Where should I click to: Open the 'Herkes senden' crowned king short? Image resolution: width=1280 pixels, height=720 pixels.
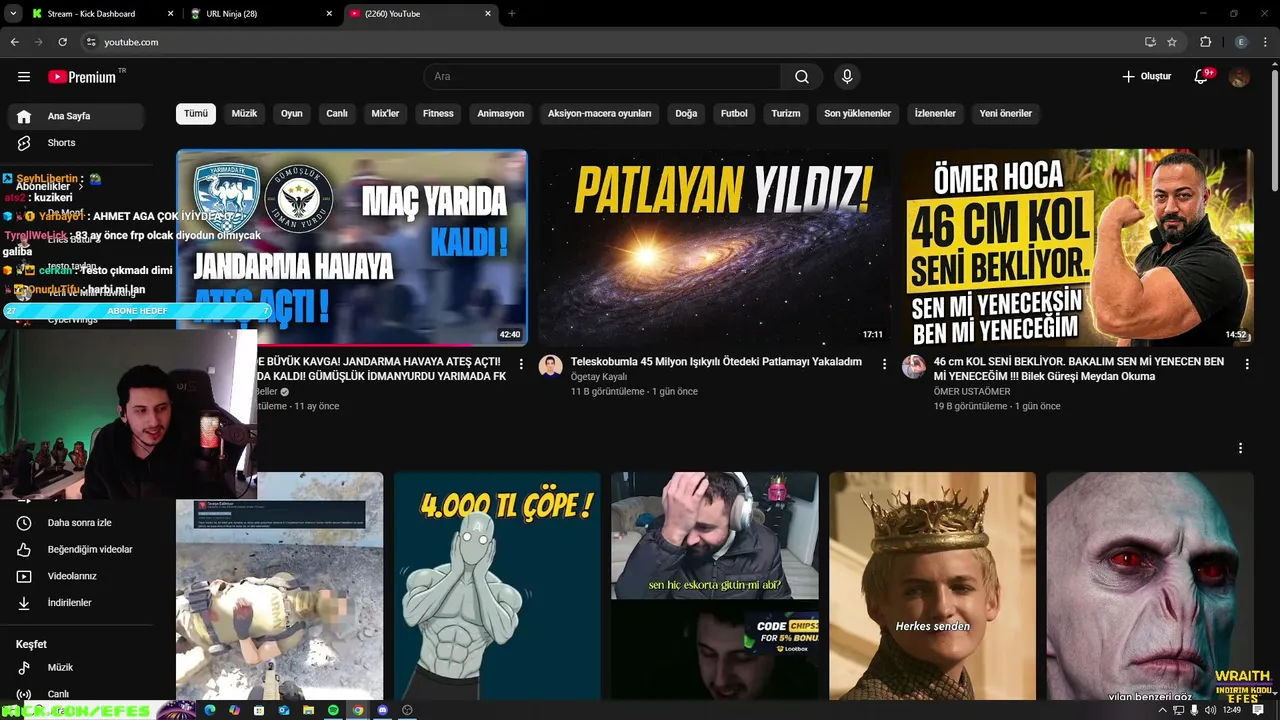933,586
